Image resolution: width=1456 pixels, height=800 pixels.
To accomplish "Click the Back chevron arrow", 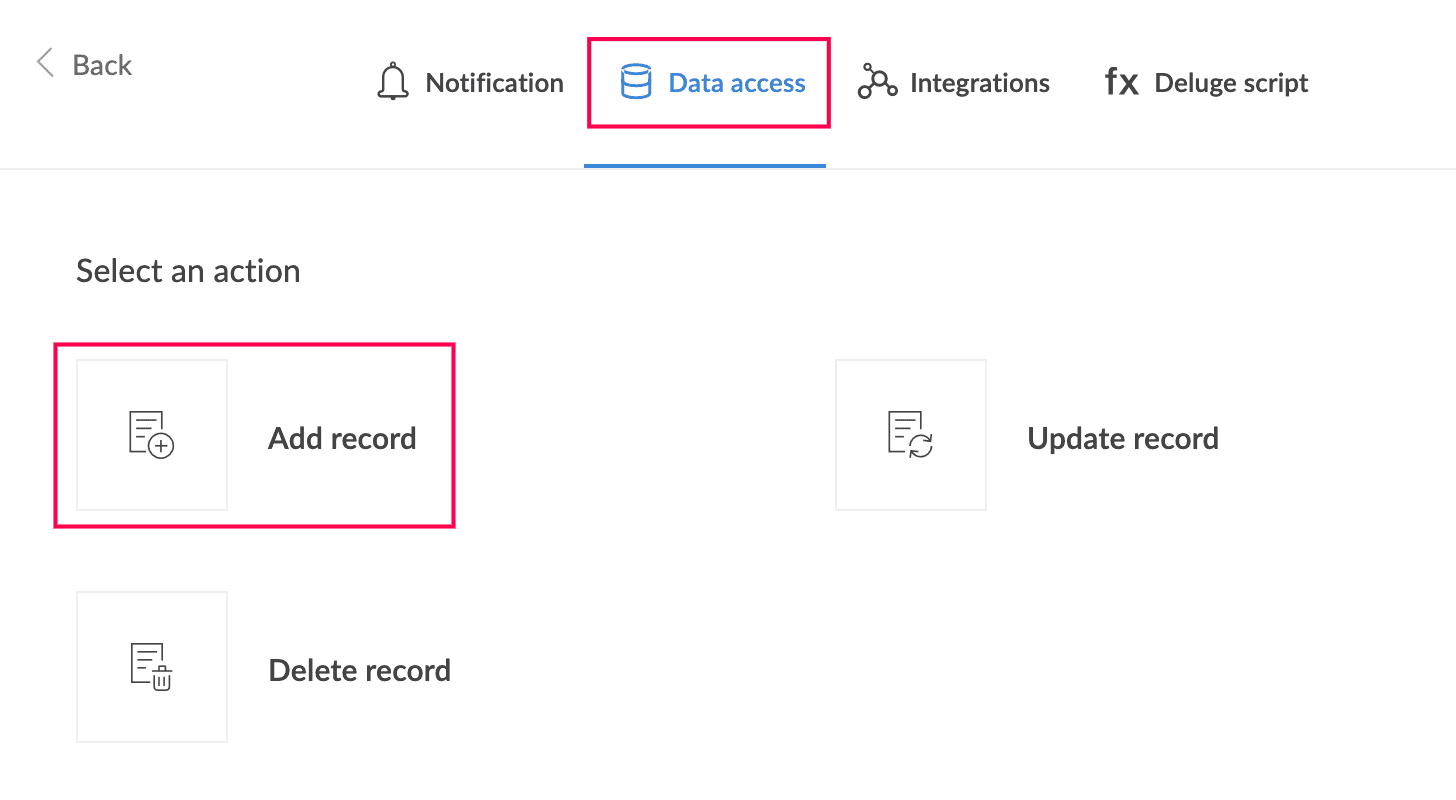I will [44, 63].
